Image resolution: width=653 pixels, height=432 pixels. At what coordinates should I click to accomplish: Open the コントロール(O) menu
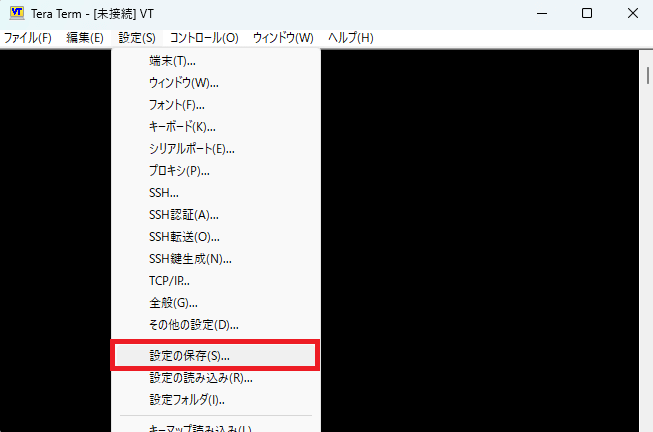[204, 38]
